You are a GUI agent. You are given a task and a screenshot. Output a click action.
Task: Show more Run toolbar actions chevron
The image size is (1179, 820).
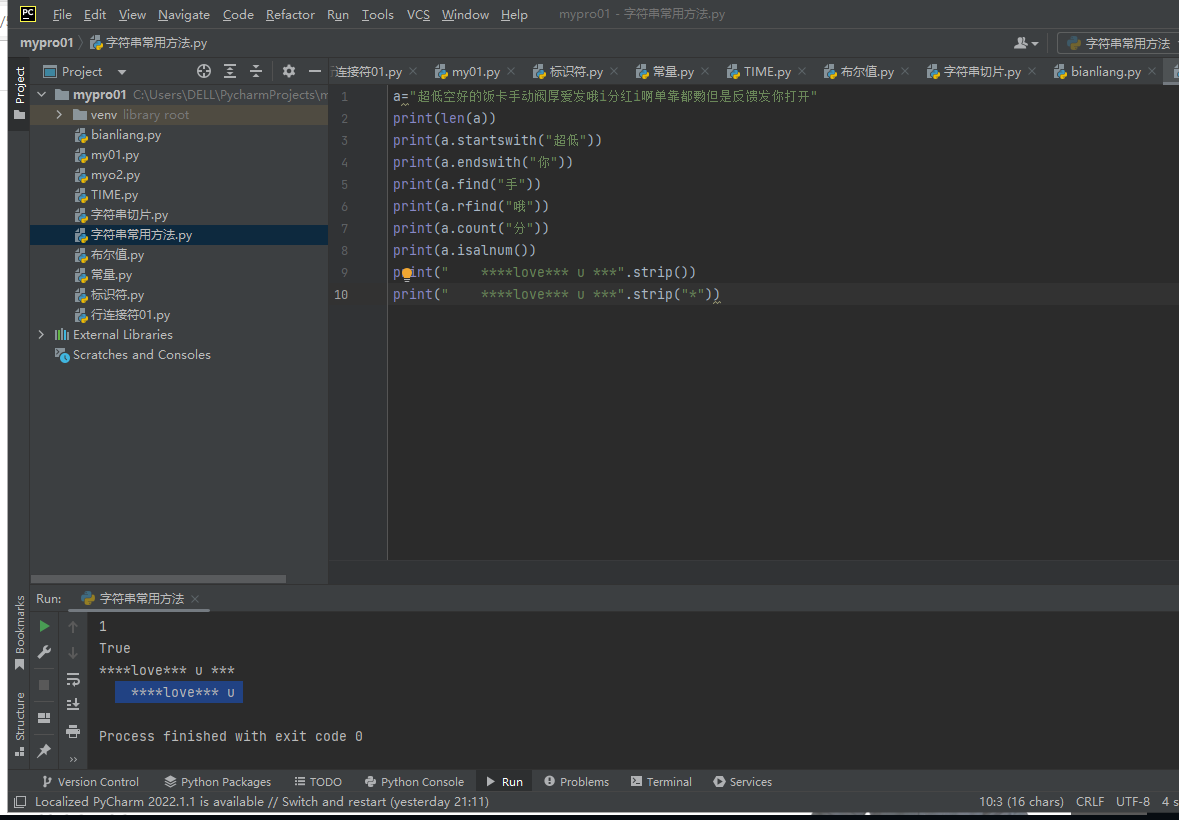[x=73, y=759]
